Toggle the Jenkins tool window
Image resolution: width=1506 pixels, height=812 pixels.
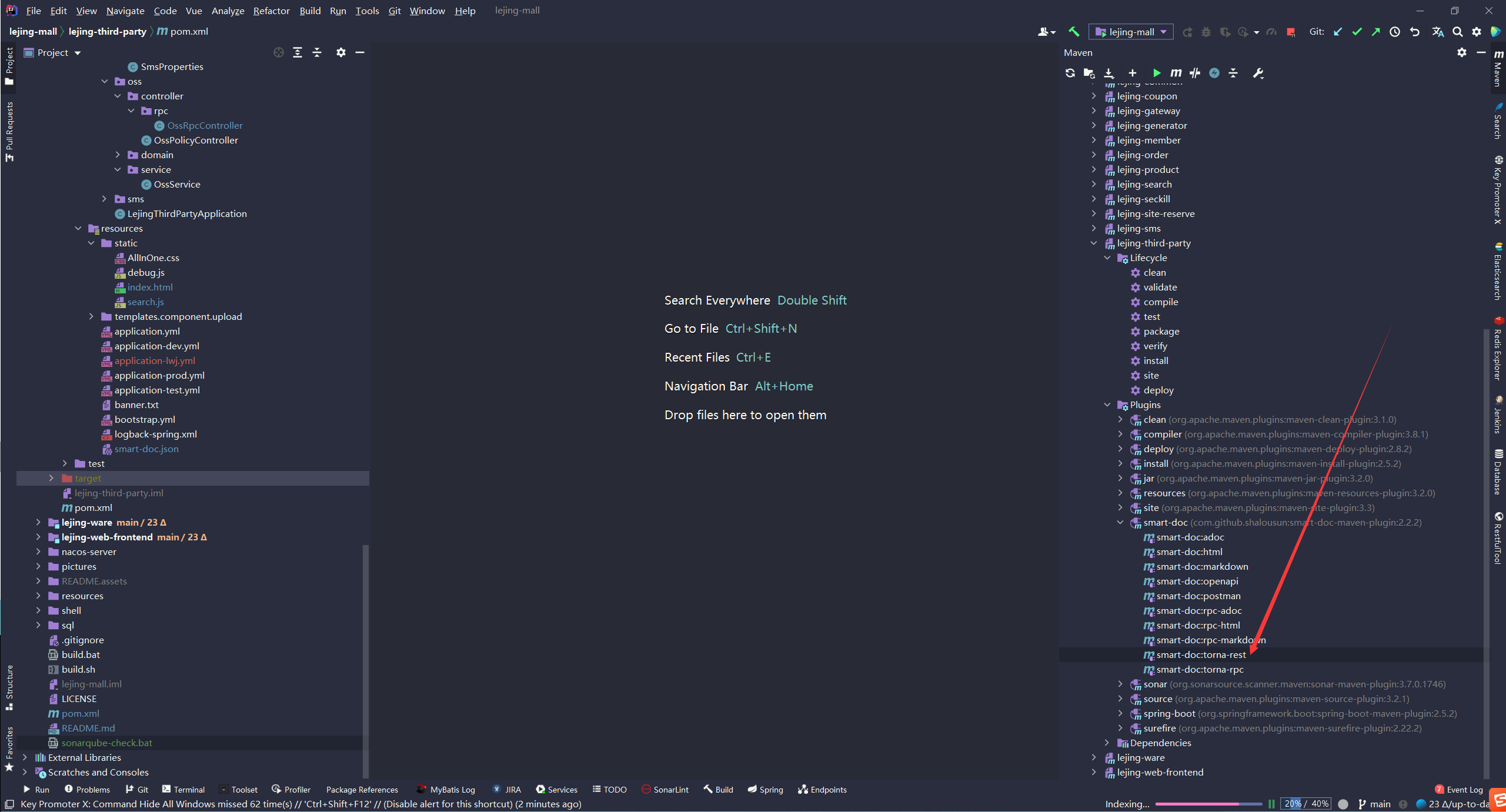click(1498, 415)
